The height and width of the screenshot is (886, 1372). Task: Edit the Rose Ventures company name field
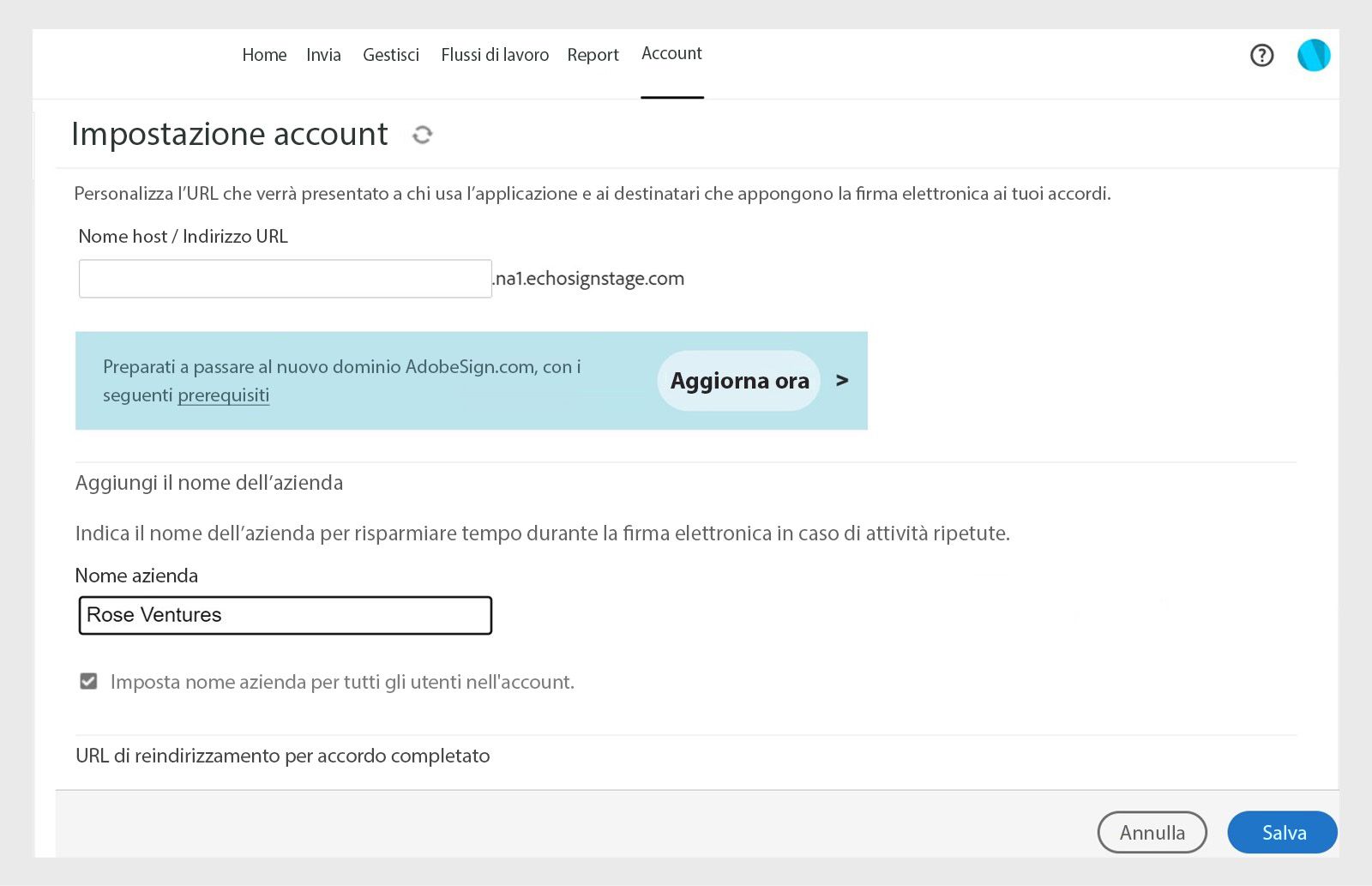285,615
